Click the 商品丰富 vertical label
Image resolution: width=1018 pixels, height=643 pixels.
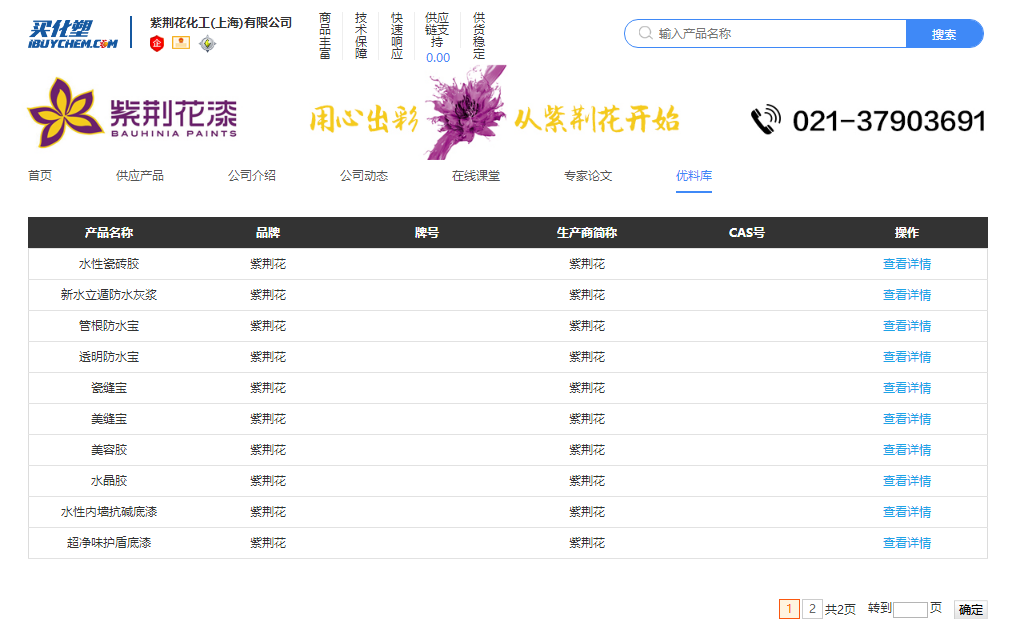(x=325, y=36)
